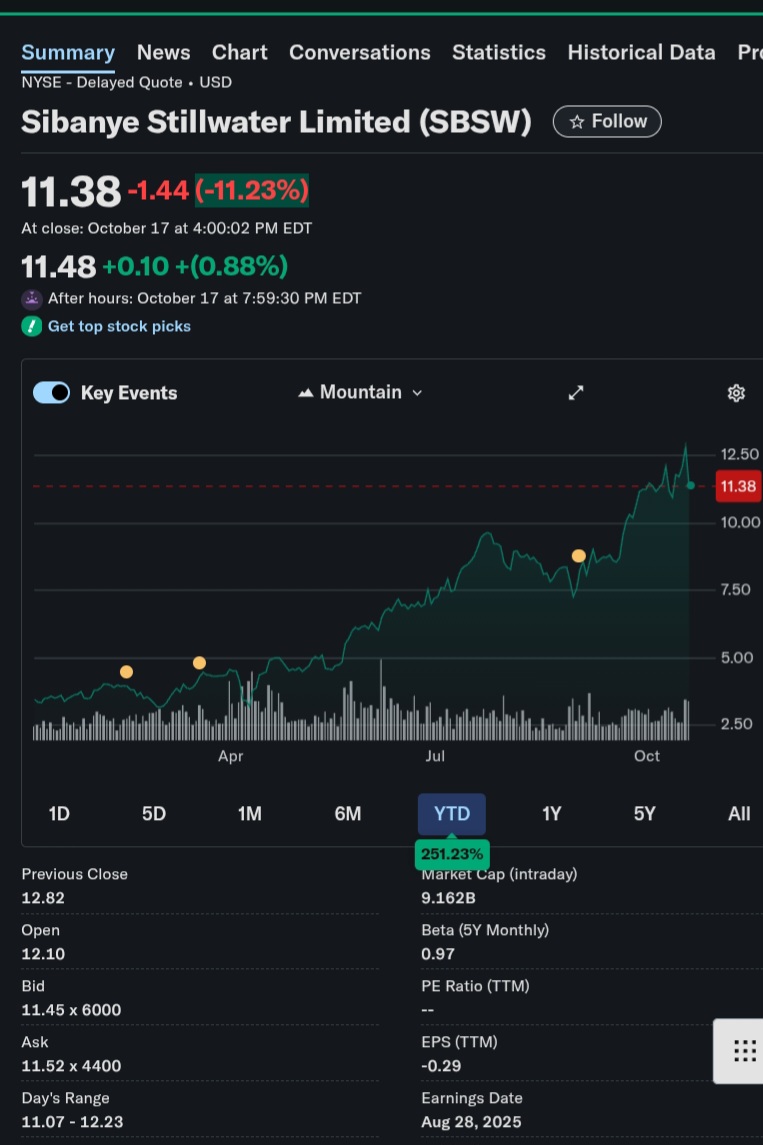The width and height of the screenshot is (763, 1145).
Task: Click the Beta value 0.97
Action: coord(438,954)
